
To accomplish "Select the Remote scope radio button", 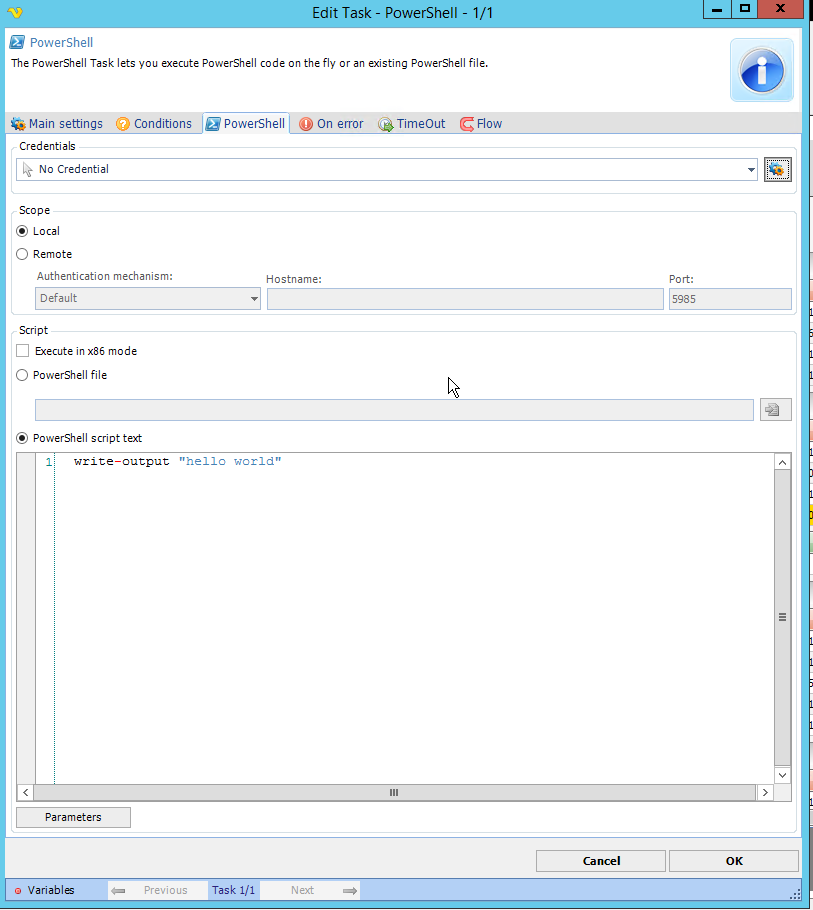I will click(23, 254).
